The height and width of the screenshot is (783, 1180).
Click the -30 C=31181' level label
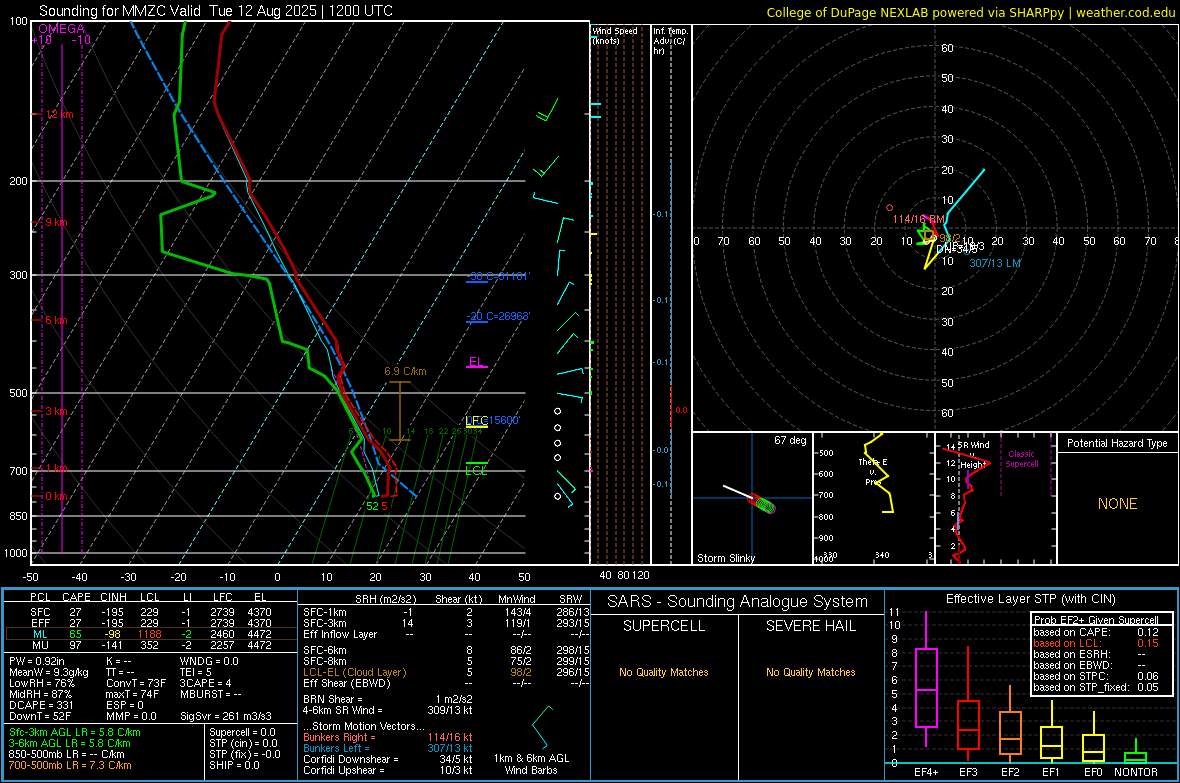coord(497,276)
